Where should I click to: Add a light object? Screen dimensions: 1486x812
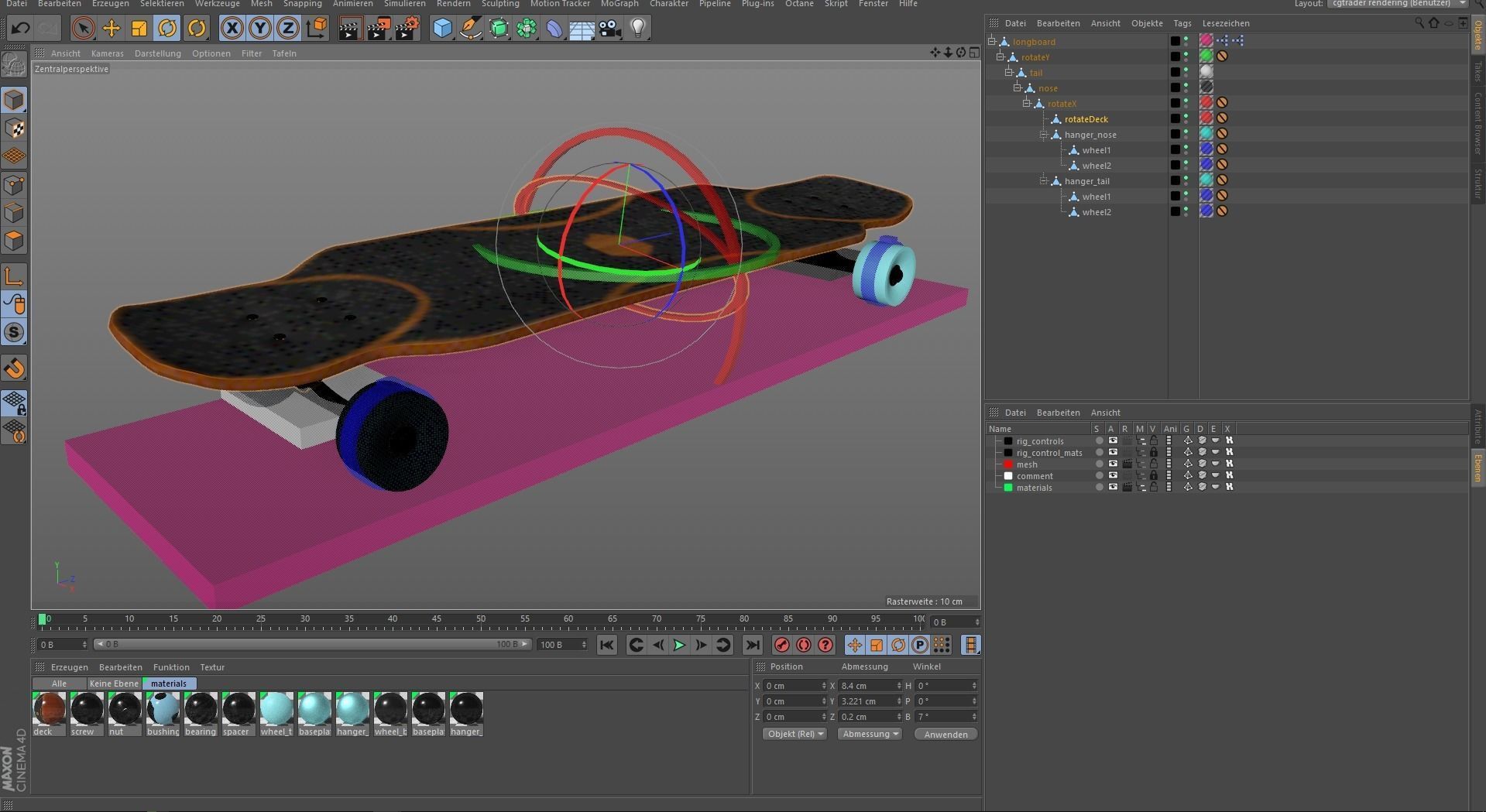(x=637, y=29)
